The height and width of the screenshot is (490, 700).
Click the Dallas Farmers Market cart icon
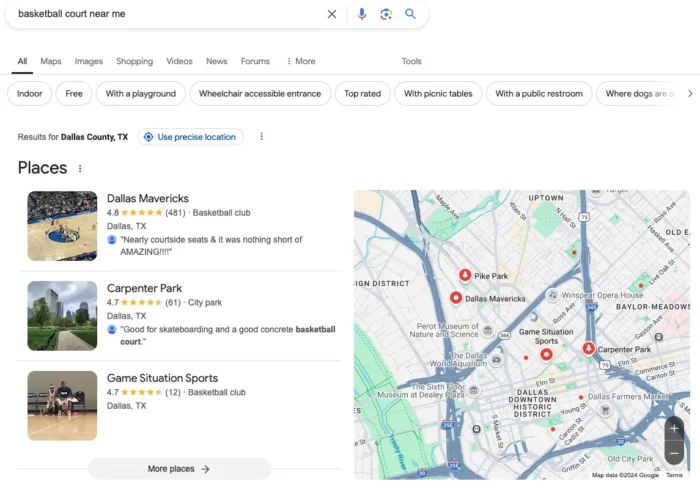[605, 410]
